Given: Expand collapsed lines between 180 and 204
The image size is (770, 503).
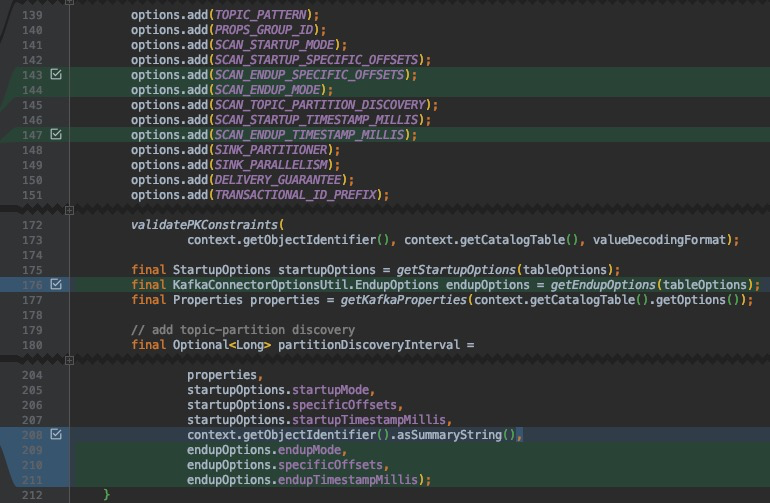Looking at the screenshot, I should 69,360.
